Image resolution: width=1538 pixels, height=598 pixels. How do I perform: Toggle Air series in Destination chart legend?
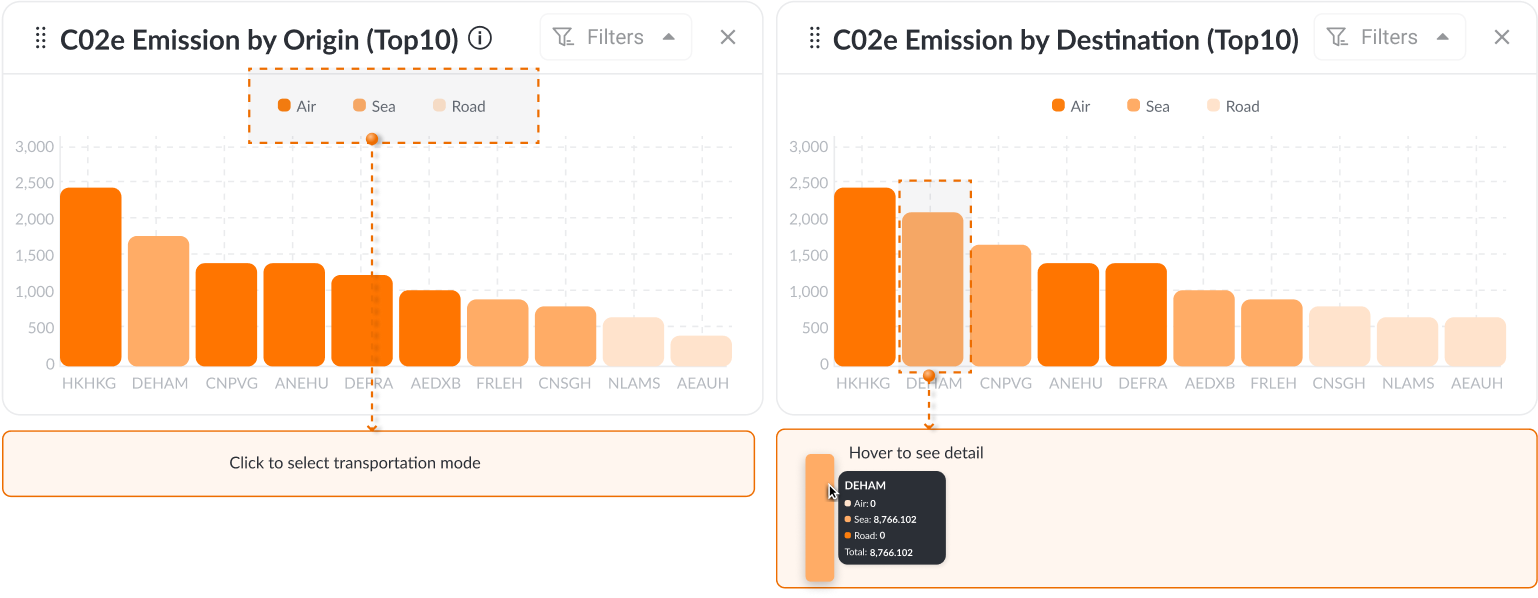(x=1071, y=106)
